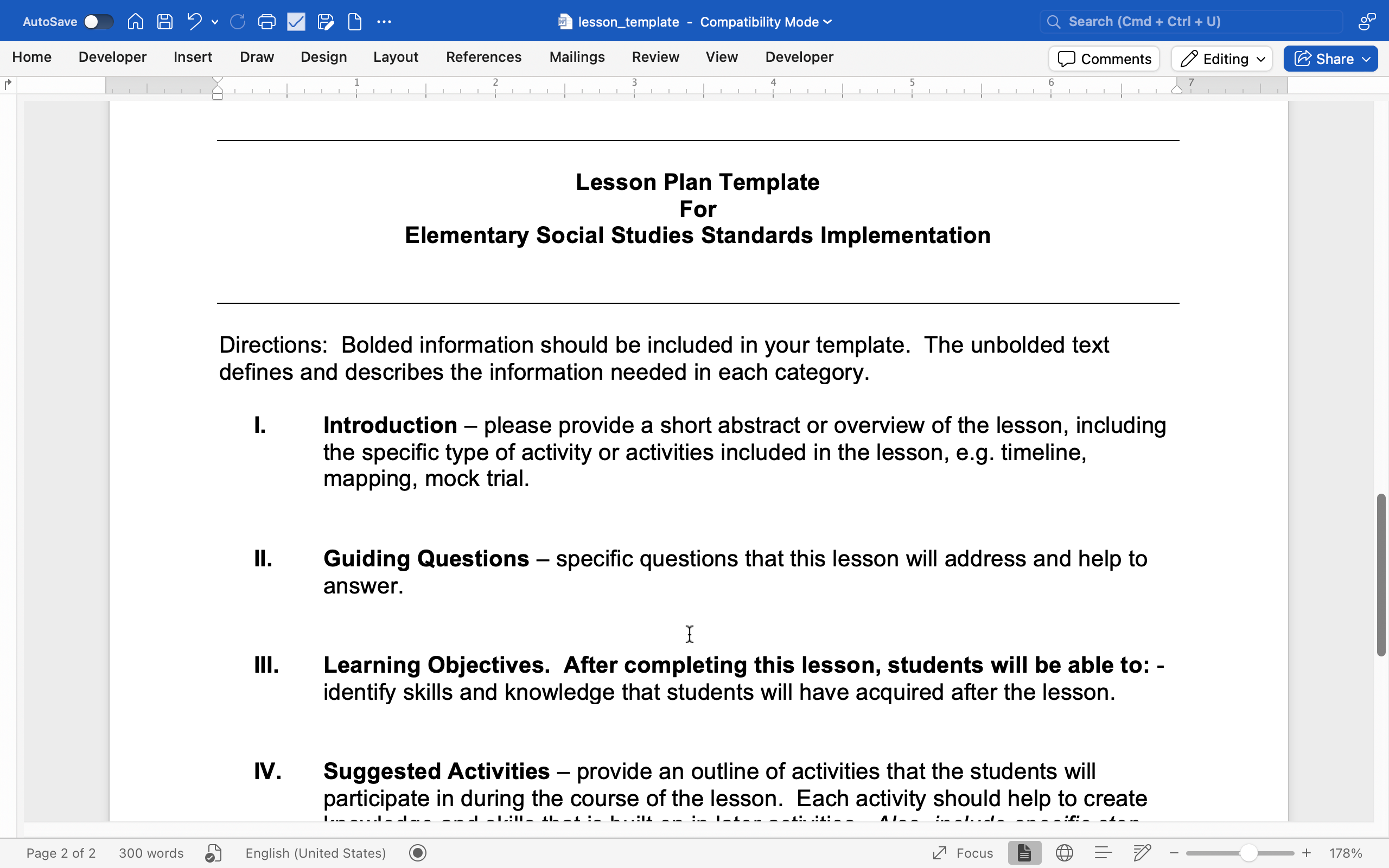Click the Home icon in title bar

click(136, 22)
